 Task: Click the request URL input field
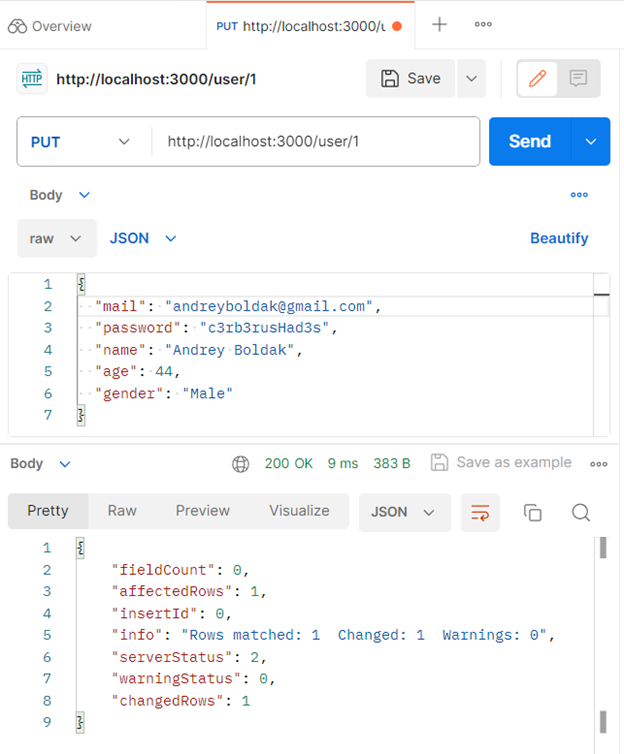tap(315, 142)
